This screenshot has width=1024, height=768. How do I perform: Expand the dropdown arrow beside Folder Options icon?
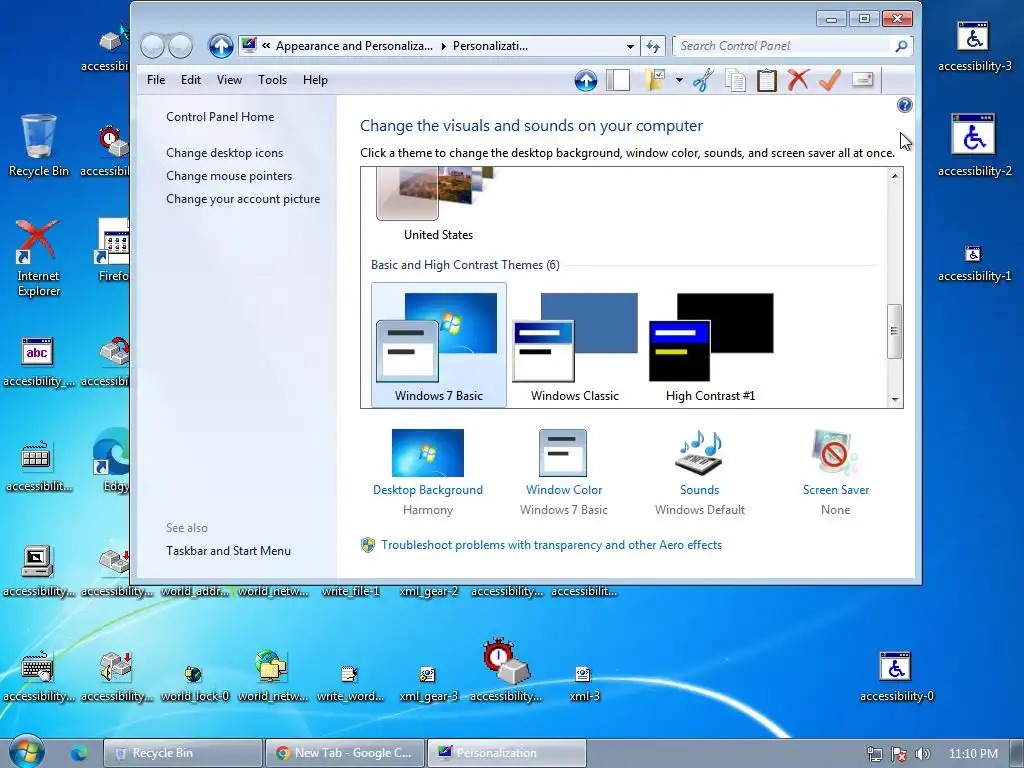[679, 80]
